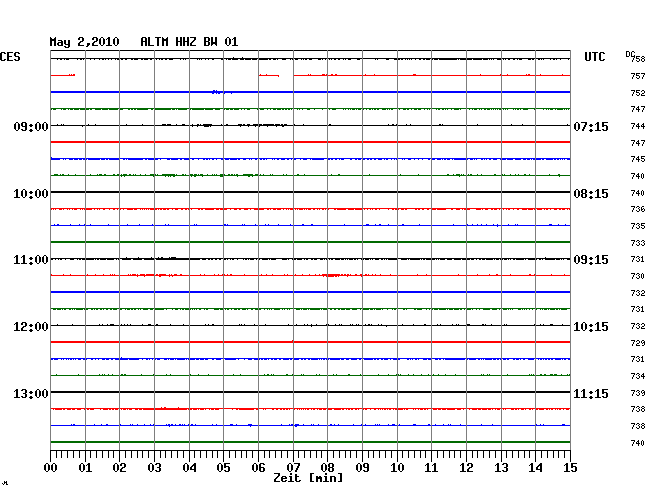Click the DC column header label
The image size is (650, 494).
[630, 54]
